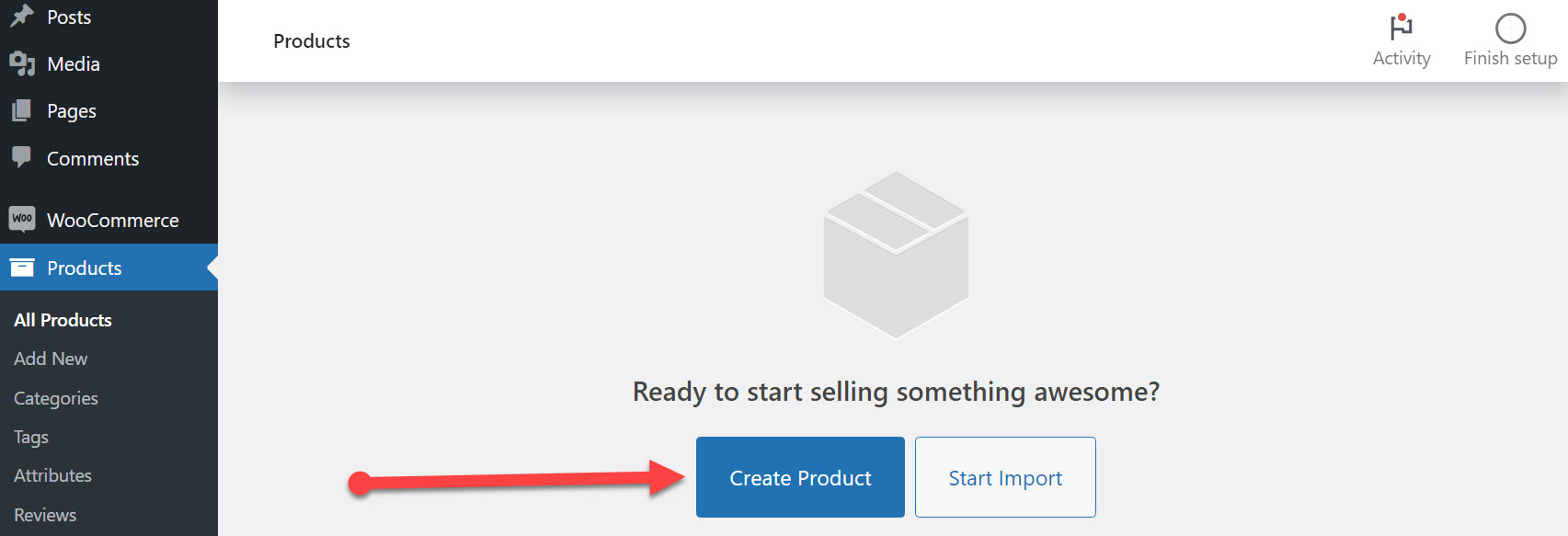Click the Posts pushpin icon
This screenshot has height=536, width=1568.
[22, 16]
